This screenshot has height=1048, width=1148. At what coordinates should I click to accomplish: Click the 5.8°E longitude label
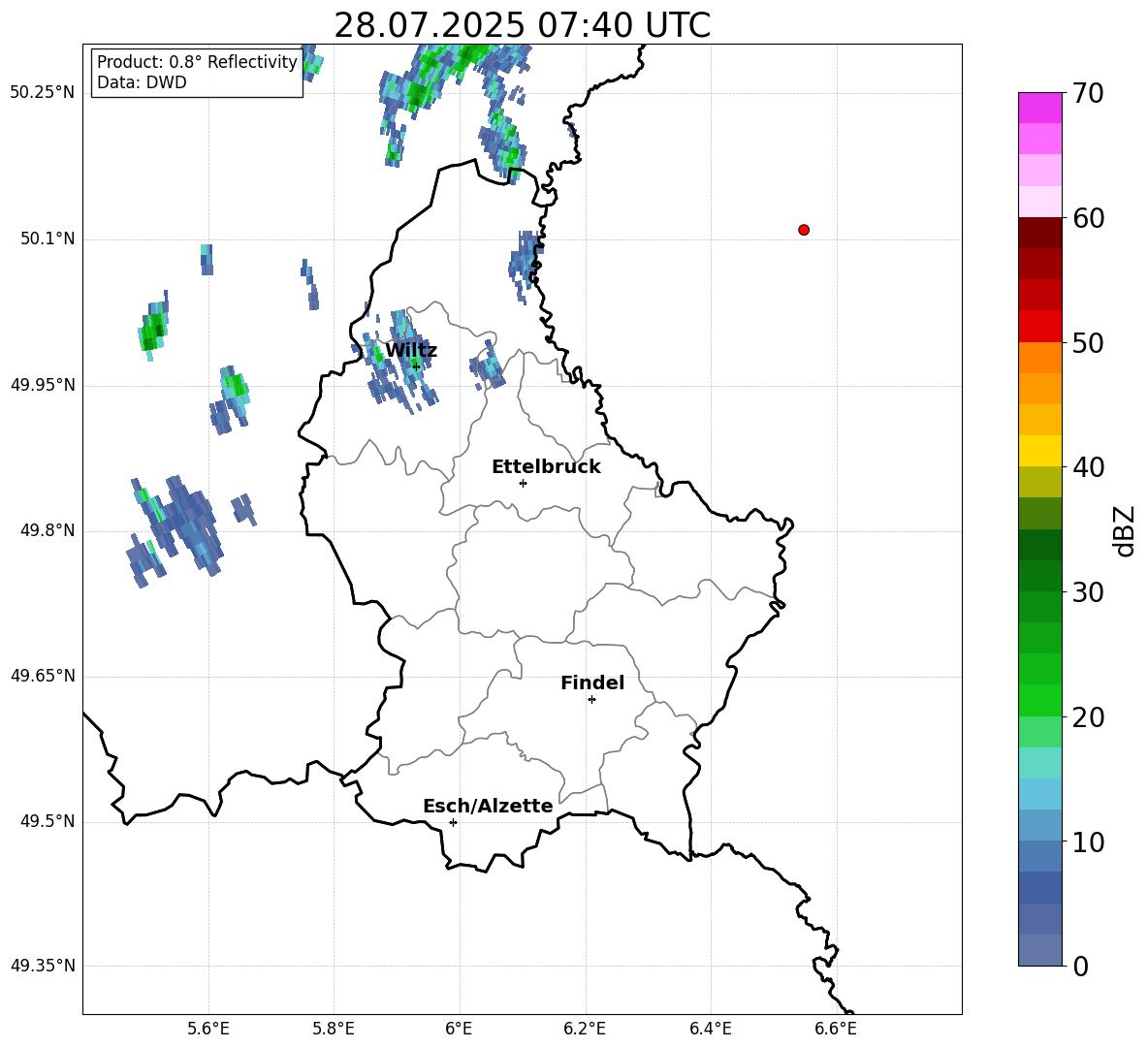tap(334, 1029)
